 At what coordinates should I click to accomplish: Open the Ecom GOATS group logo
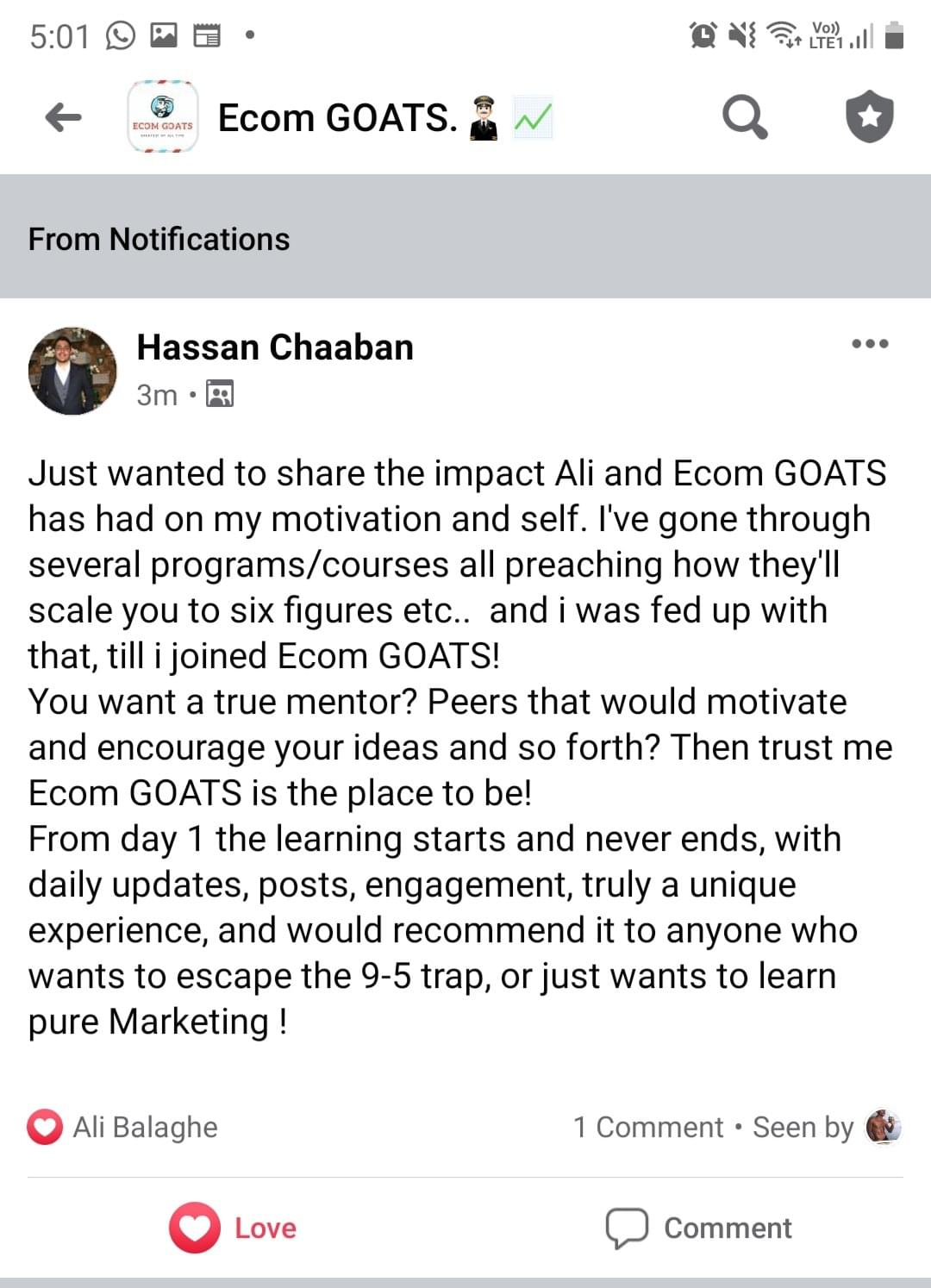163,117
